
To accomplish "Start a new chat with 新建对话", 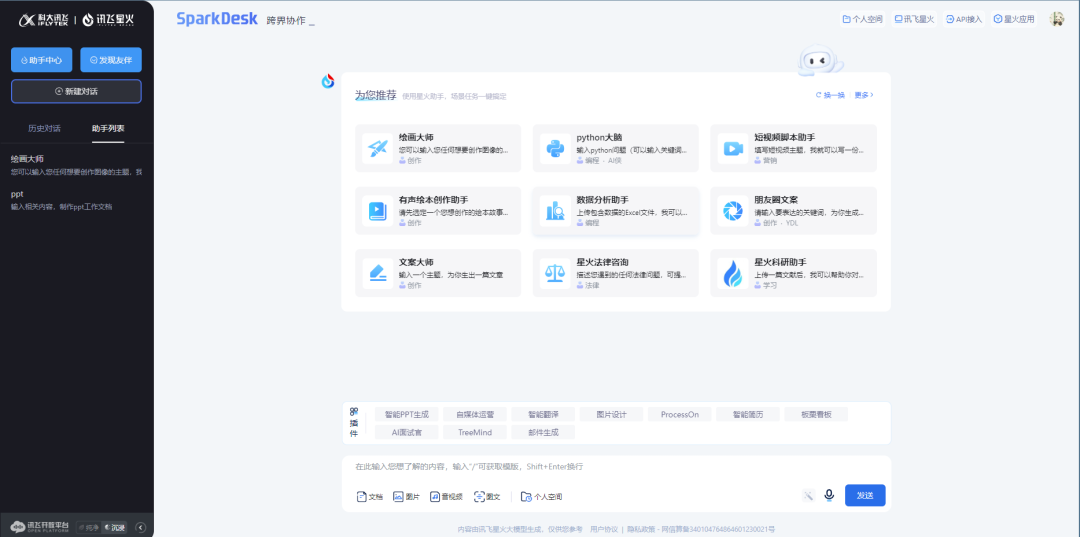I will pos(76,91).
